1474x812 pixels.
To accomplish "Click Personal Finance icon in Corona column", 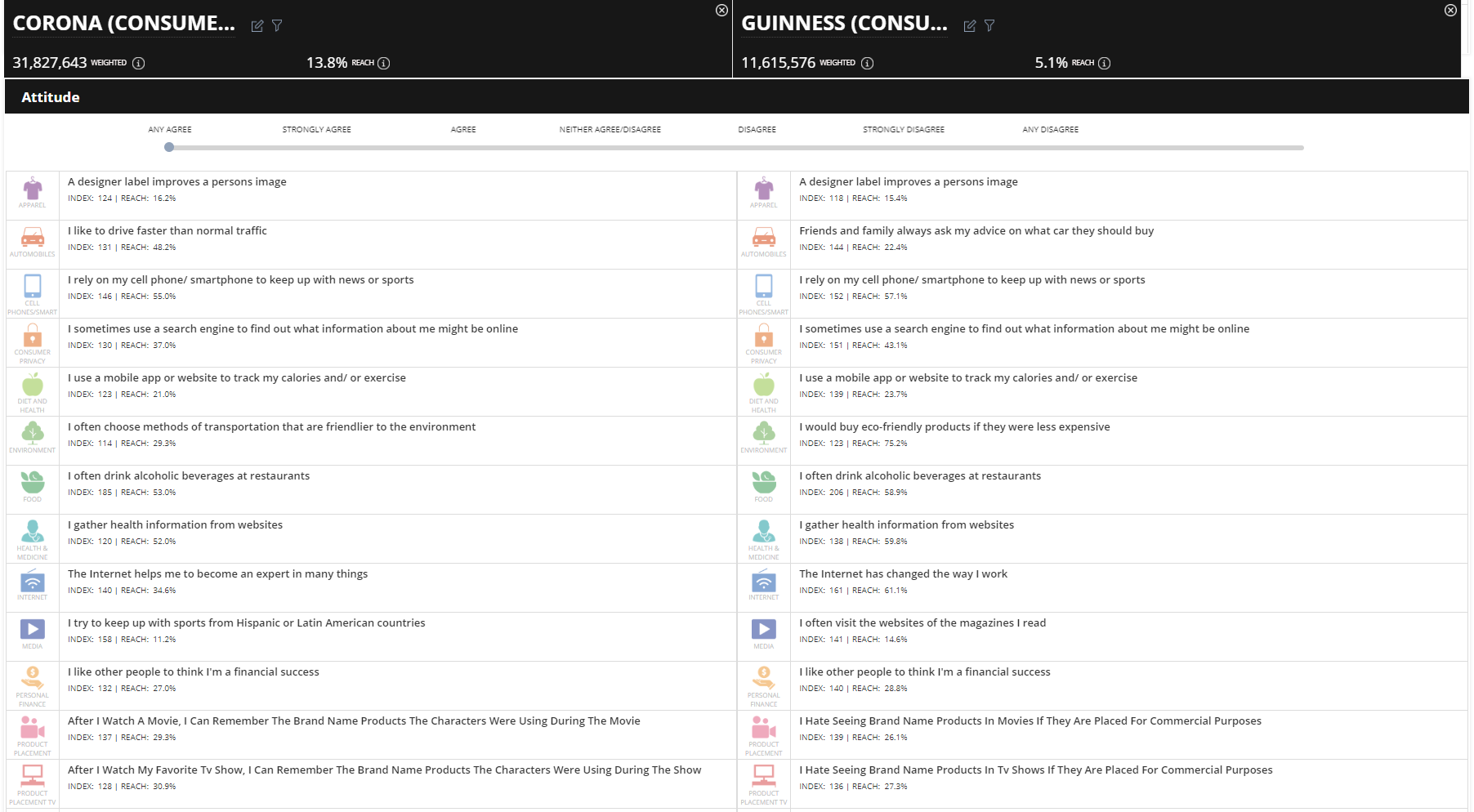I will coord(33,678).
